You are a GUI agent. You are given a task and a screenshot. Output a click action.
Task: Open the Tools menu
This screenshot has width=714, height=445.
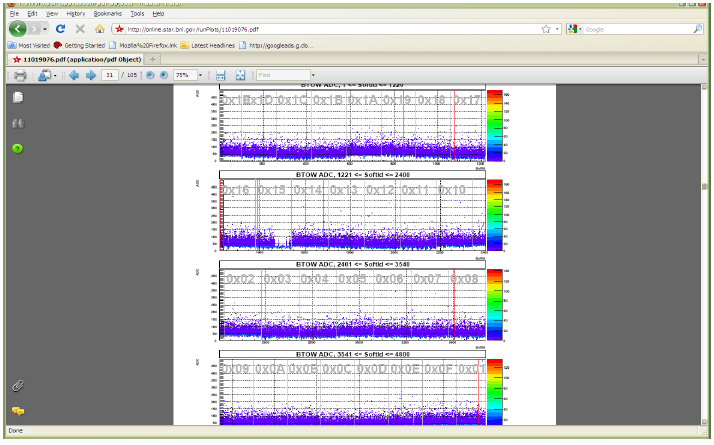coord(137,14)
